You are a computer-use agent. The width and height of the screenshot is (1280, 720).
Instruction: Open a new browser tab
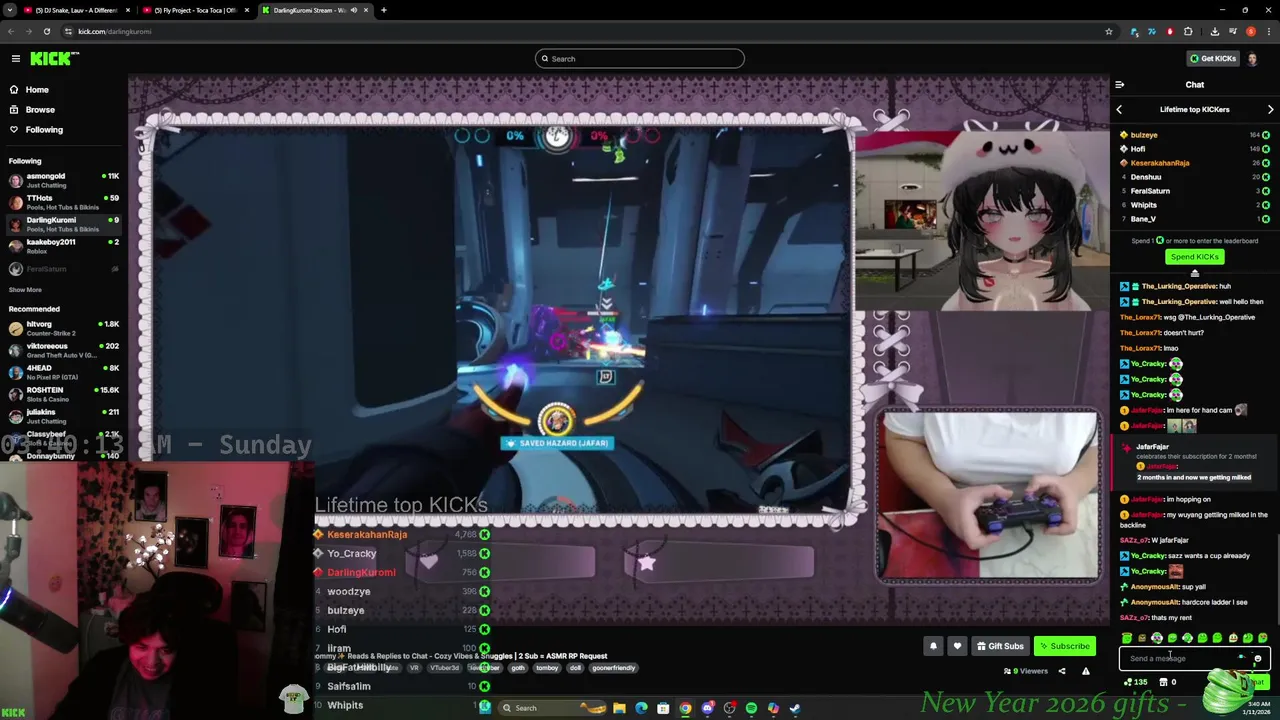tap(383, 10)
